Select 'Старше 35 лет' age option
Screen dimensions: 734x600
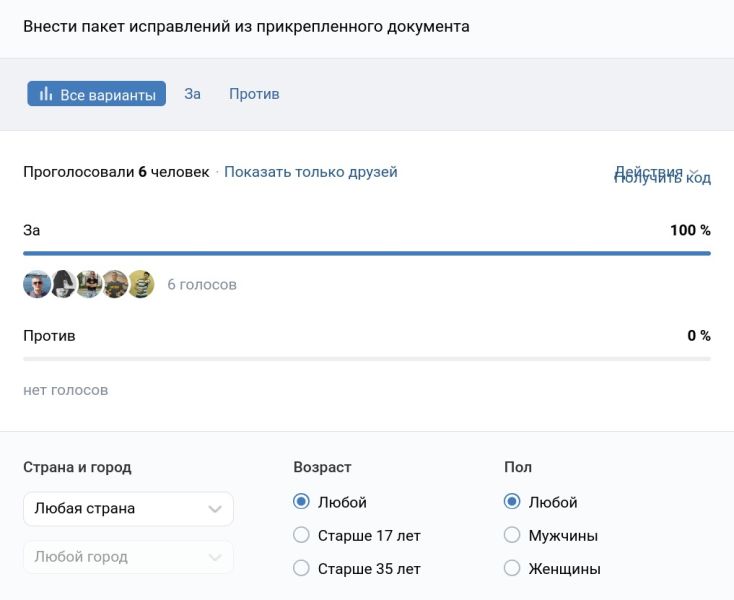301,568
